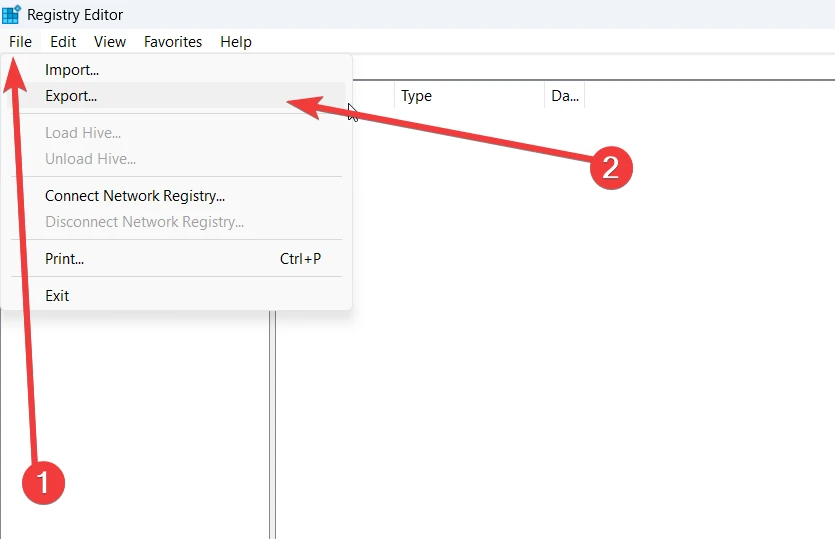Click the Registry Editor app icon

click(11, 14)
